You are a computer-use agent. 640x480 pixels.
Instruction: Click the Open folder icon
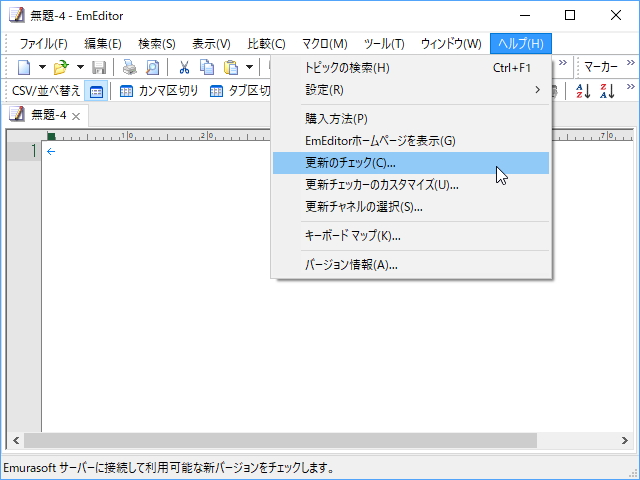(x=61, y=67)
